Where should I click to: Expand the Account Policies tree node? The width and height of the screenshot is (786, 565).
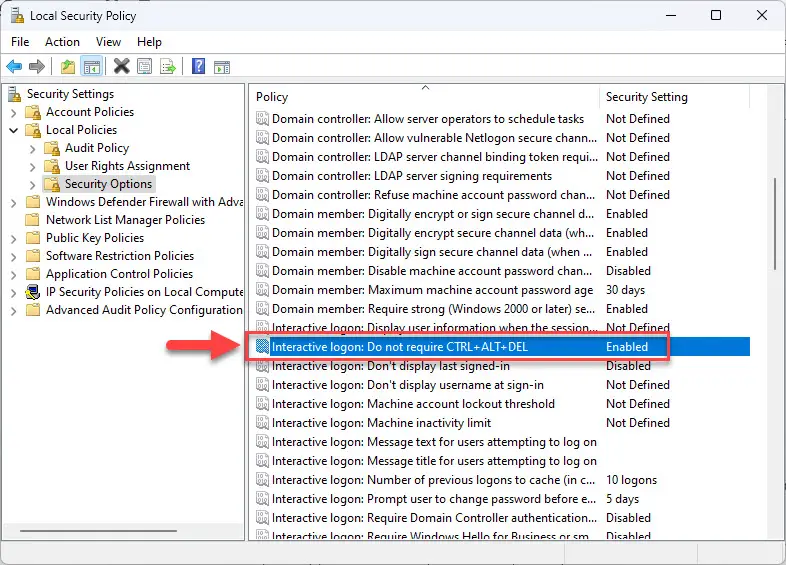pos(14,112)
